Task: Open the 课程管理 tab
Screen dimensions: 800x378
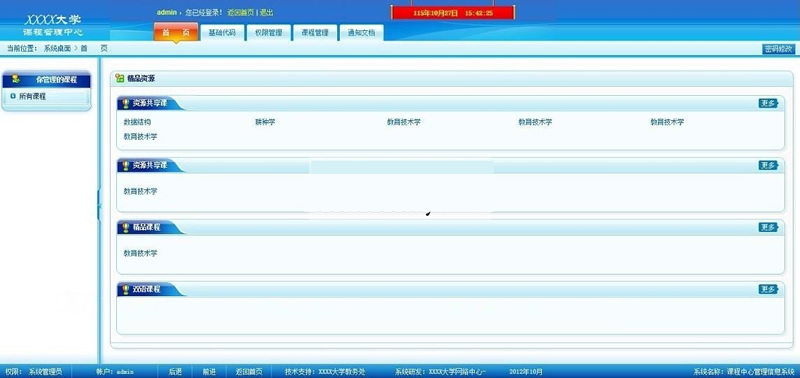Action: coord(314,33)
